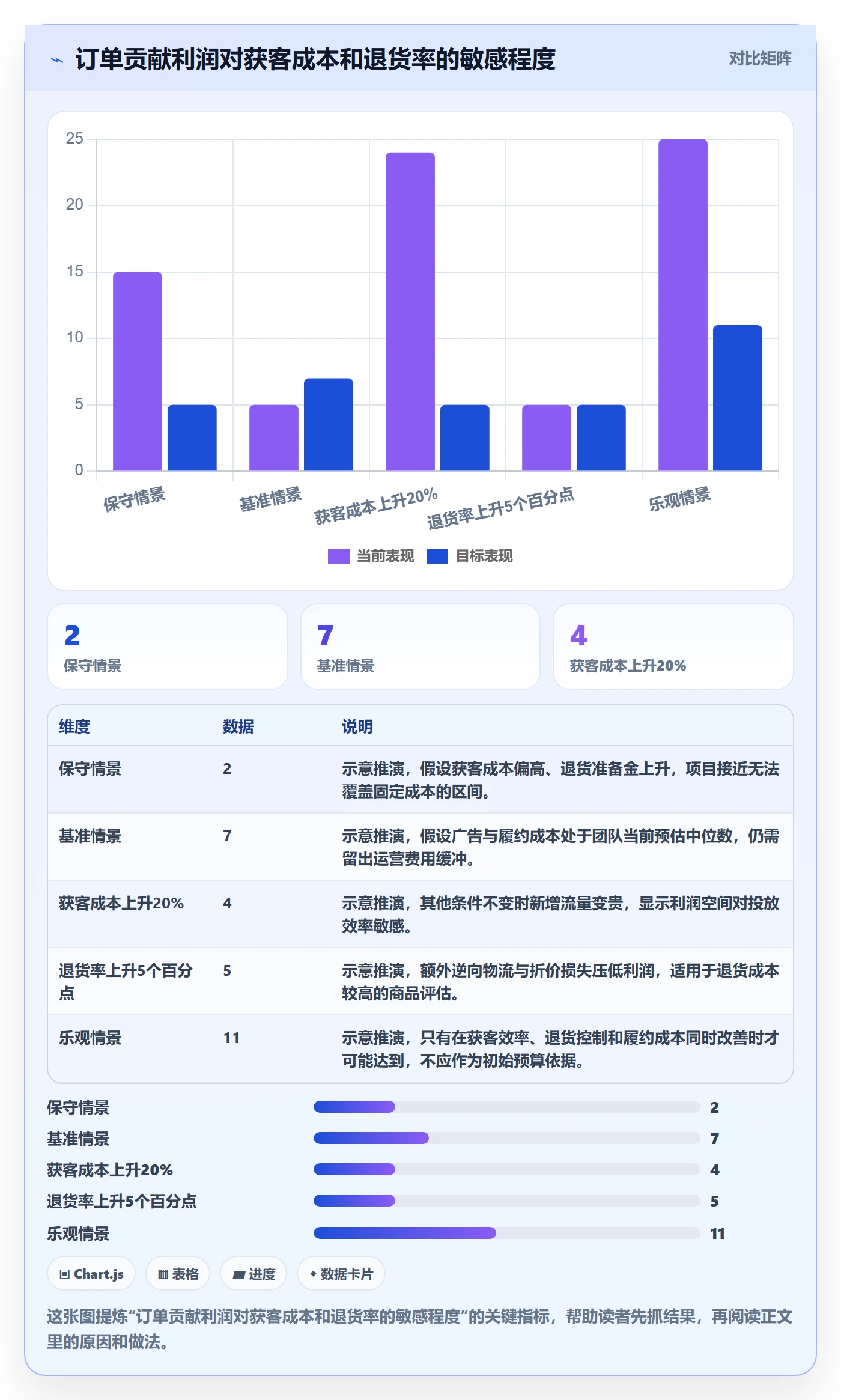Click the summary paragraph starting 这张图提炼

(x=420, y=1329)
